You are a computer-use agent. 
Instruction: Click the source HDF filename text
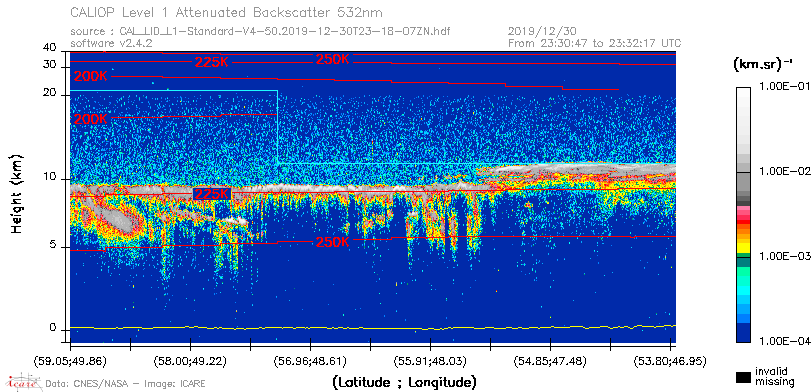(260, 32)
